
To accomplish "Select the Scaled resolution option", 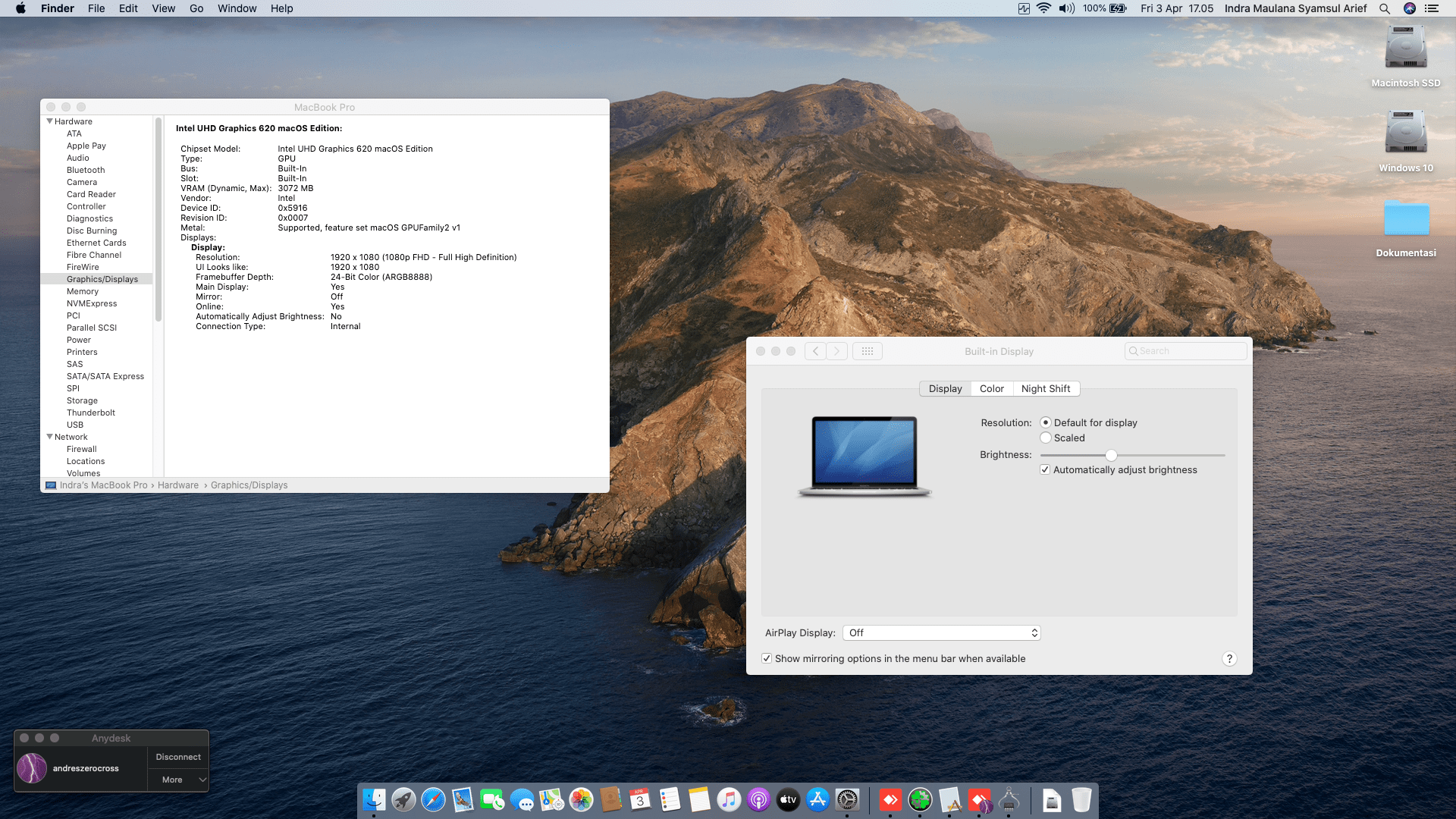I will pos(1046,438).
